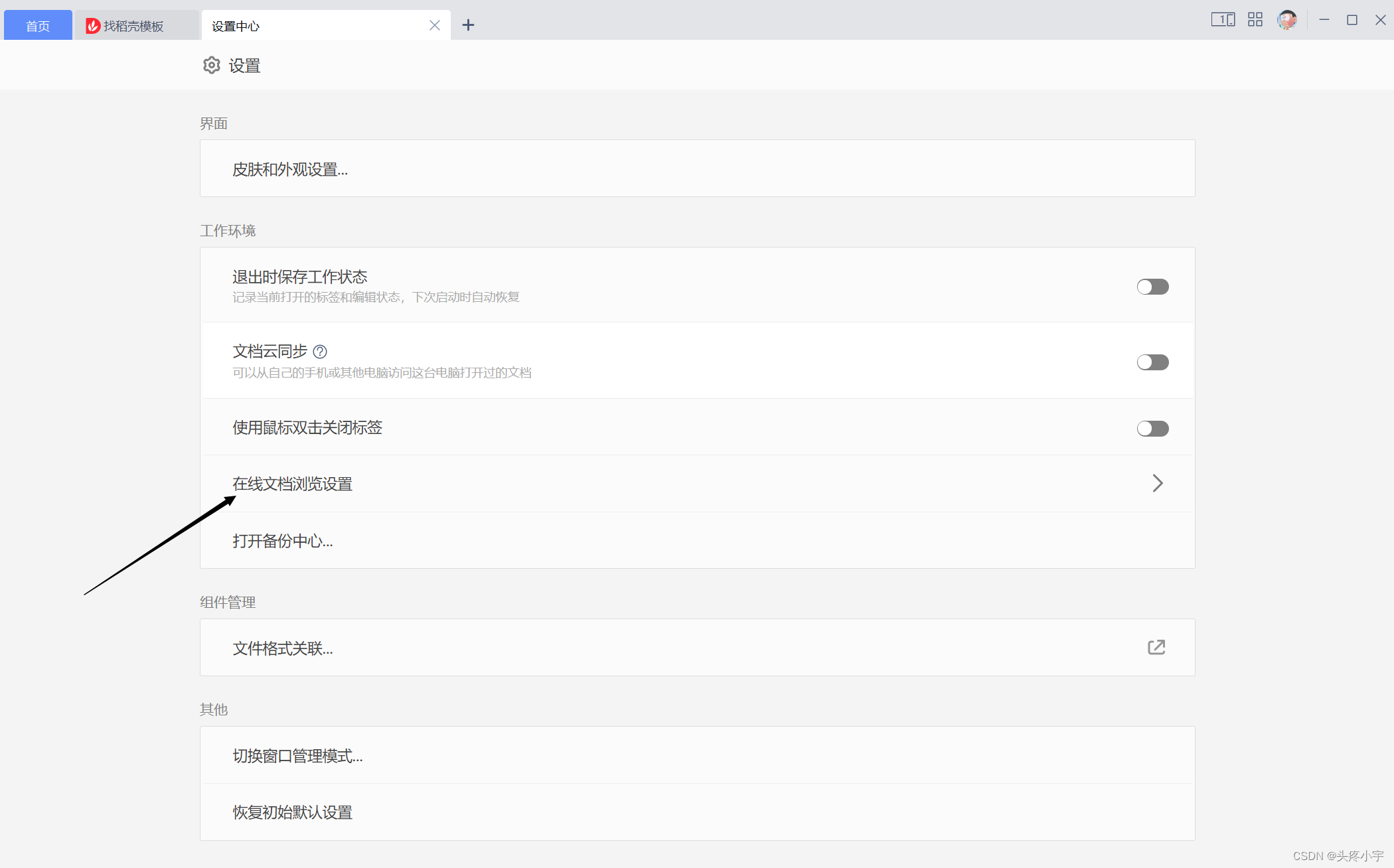Open 文件格式关联 row
The image size is (1394, 868).
pyautogui.click(x=283, y=648)
